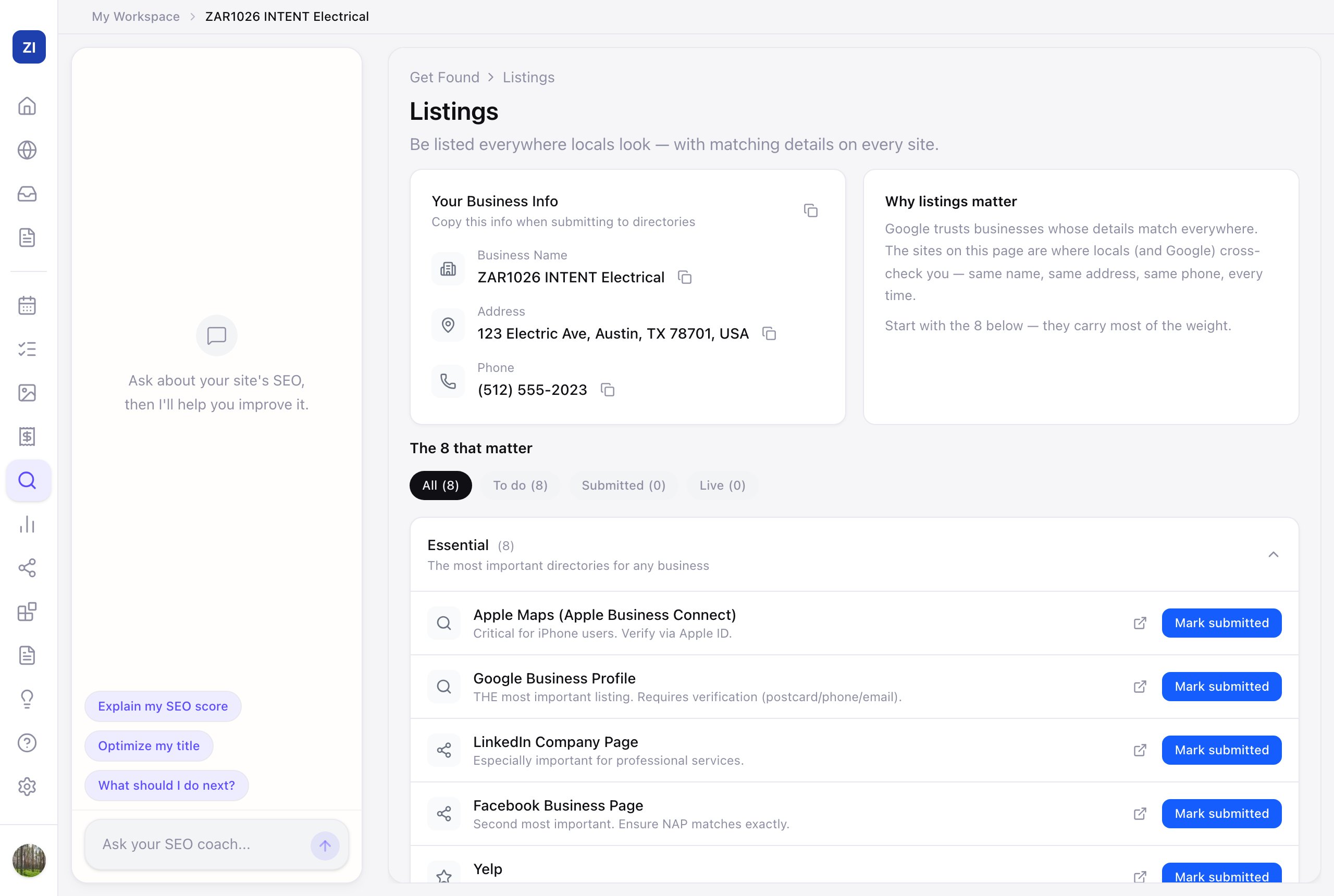Send message with arrow button in coach input

point(325,845)
